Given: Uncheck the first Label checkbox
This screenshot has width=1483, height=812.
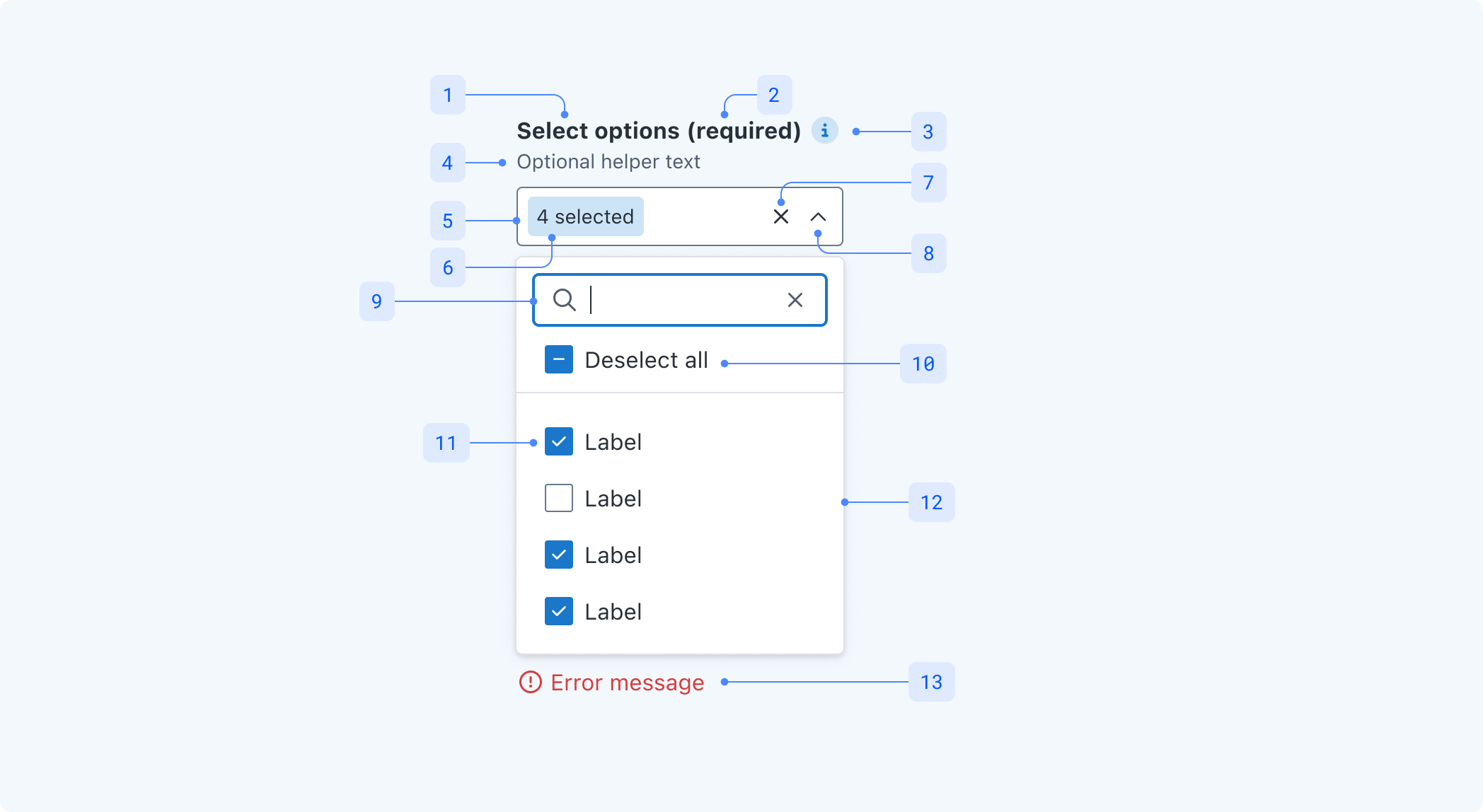Looking at the screenshot, I should (x=559, y=441).
